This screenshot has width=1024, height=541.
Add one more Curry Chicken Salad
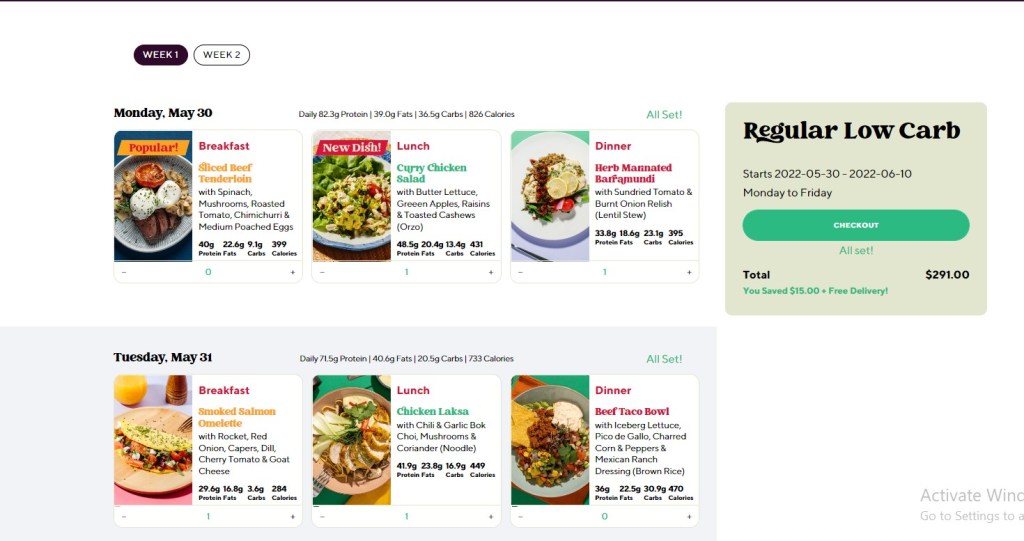pos(491,272)
